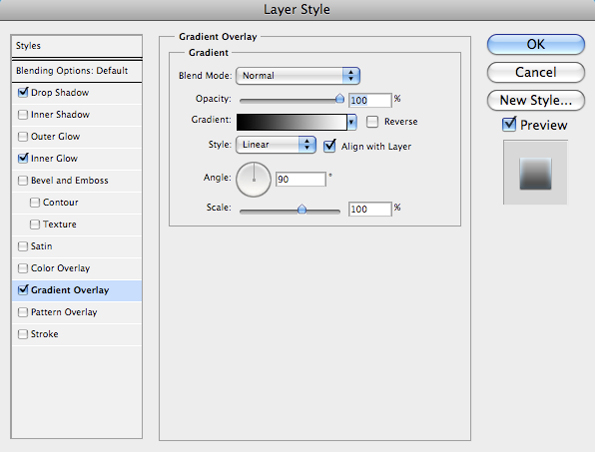Click the style preview thumbnail
This screenshot has width=595, height=452.
pyautogui.click(x=535, y=173)
